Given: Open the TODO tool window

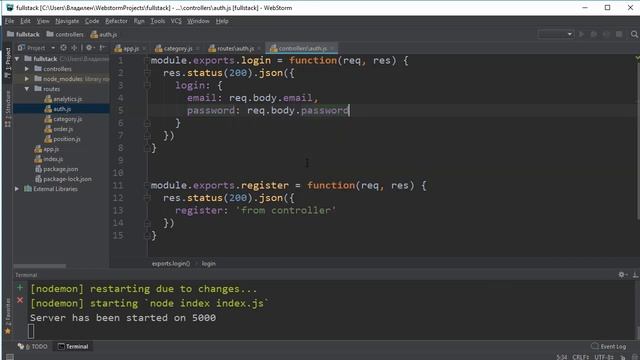Looking at the screenshot, I should (x=33, y=346).
